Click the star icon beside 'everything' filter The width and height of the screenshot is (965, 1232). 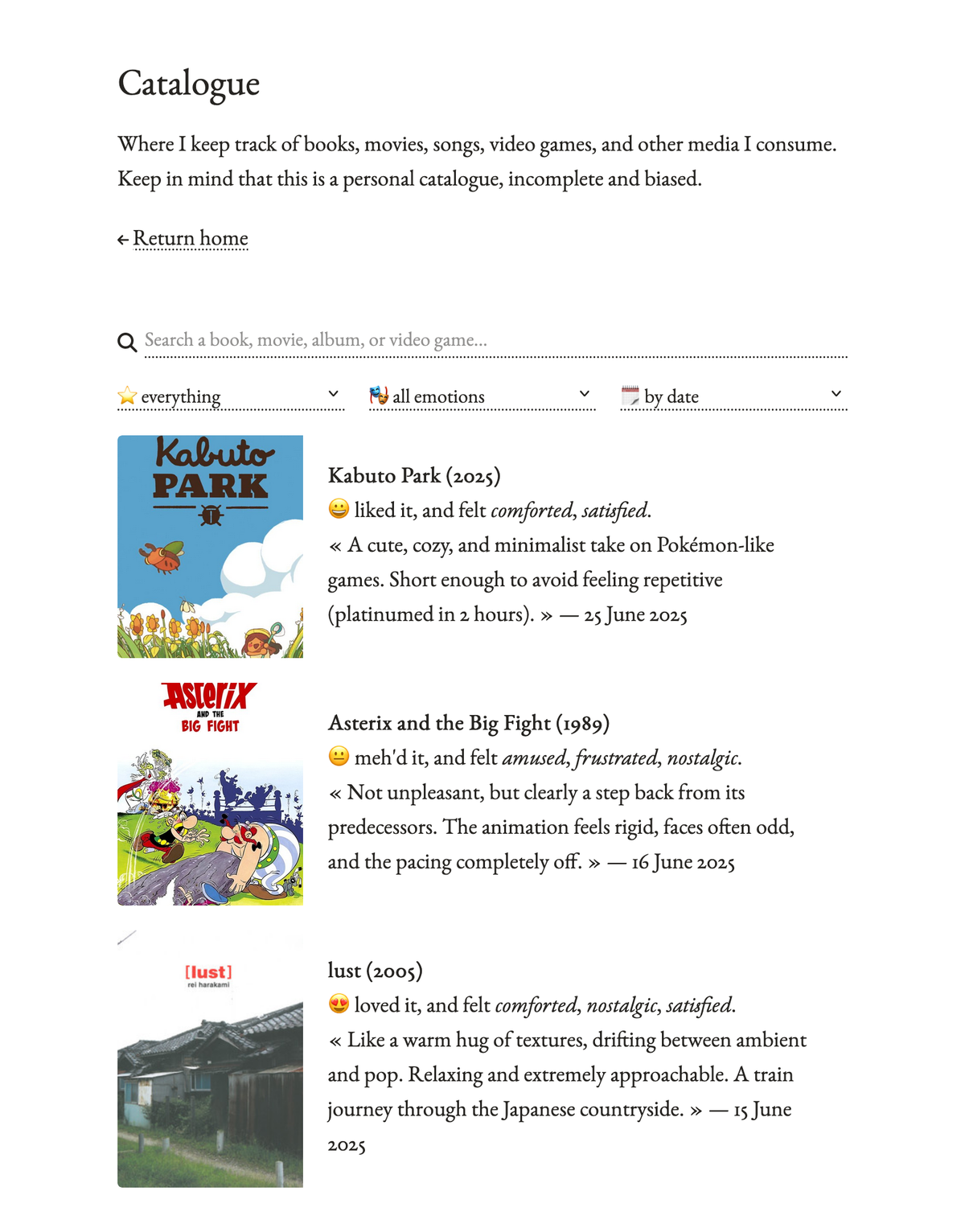129,395
